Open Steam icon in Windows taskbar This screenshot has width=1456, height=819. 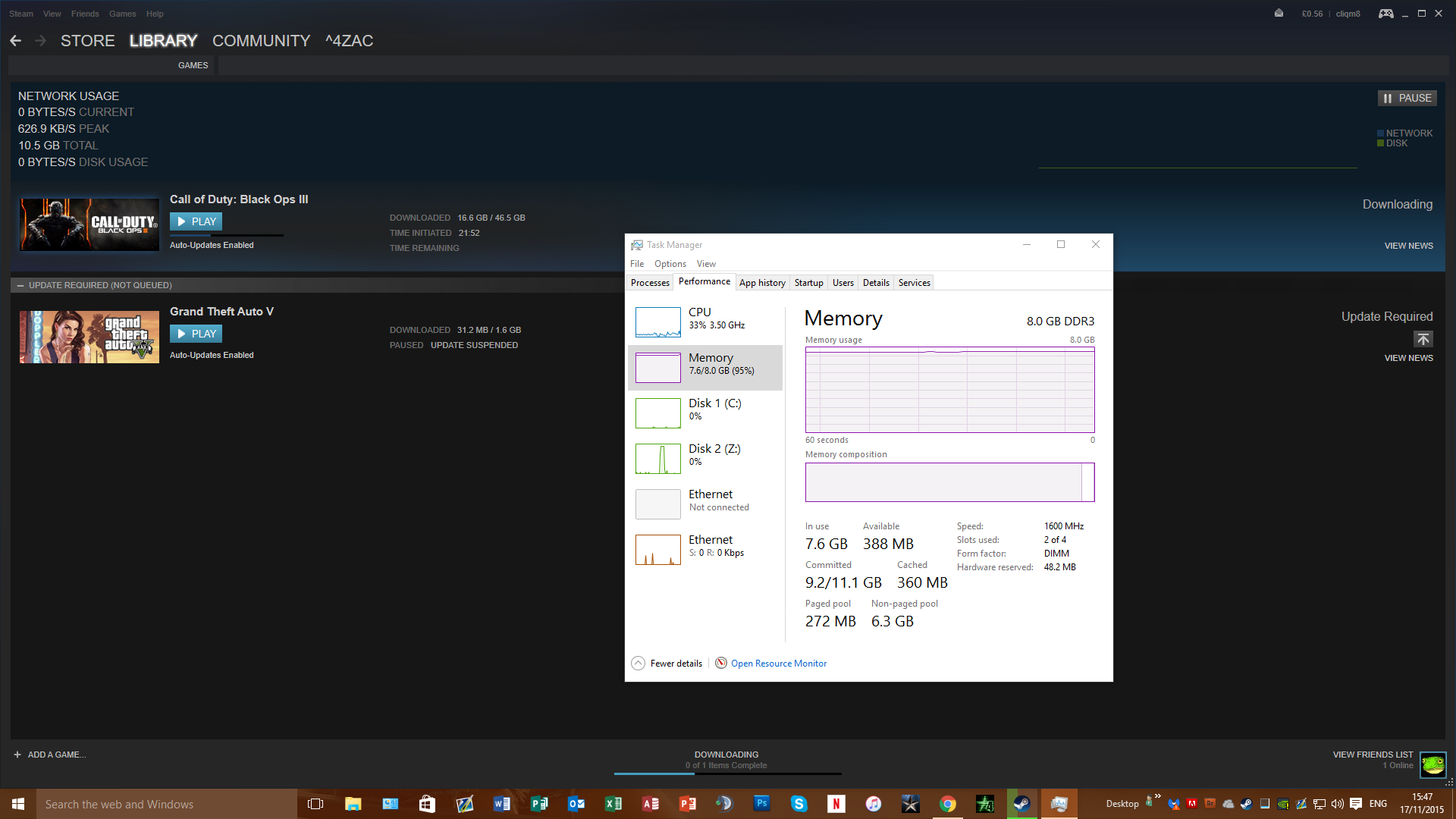(1021, 804)
